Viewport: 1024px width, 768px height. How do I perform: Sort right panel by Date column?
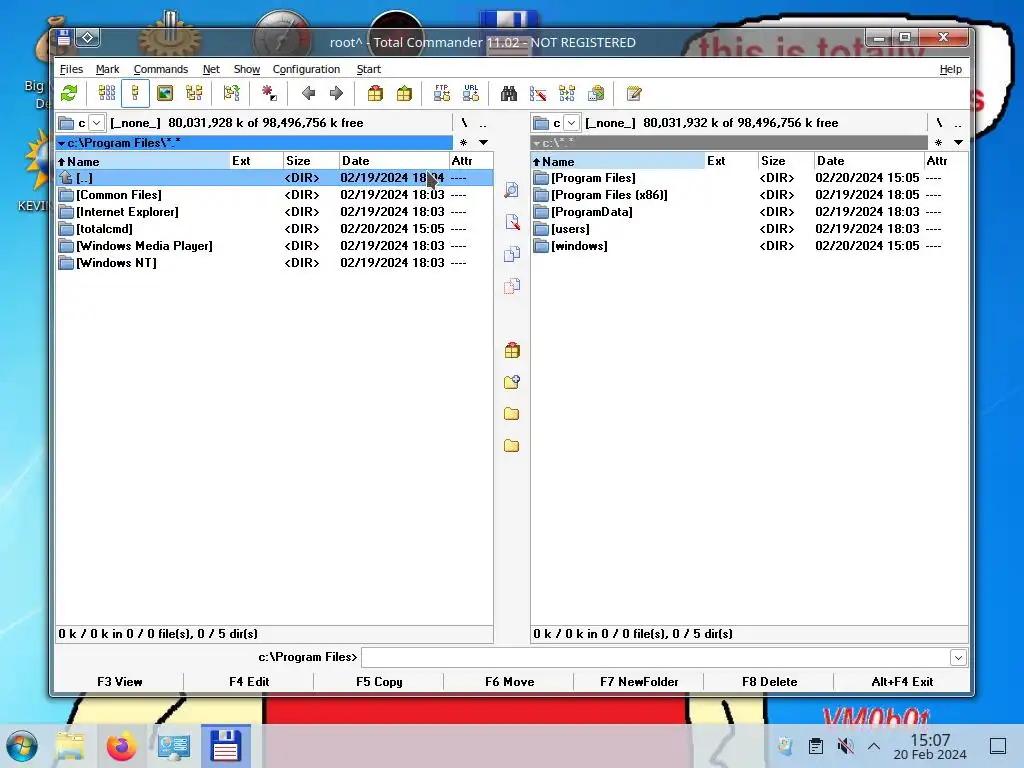(869, 161)
